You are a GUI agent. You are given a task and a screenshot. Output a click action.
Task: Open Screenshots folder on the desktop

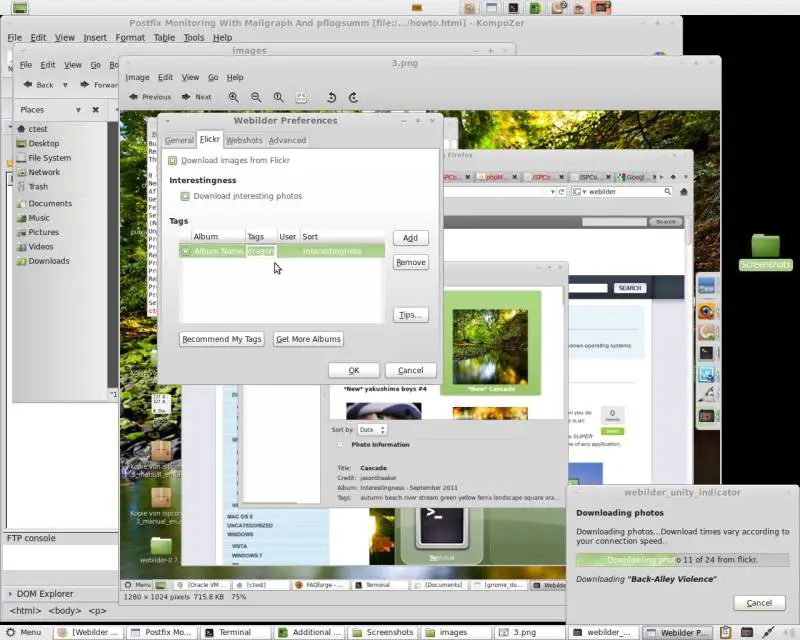pyautogui.click(x=765, y=251)
